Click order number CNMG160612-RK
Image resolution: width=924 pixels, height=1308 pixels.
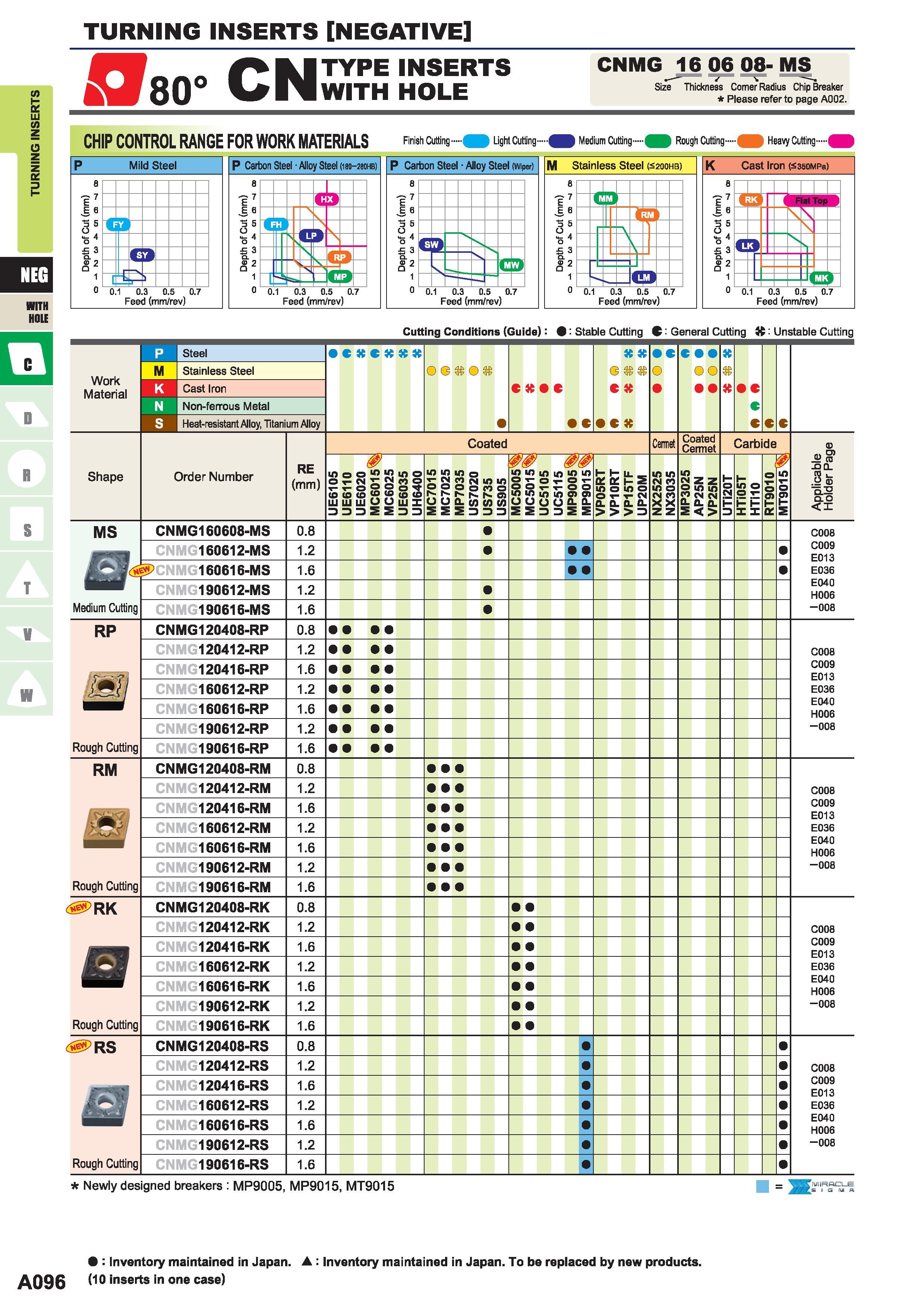(212, 966)
